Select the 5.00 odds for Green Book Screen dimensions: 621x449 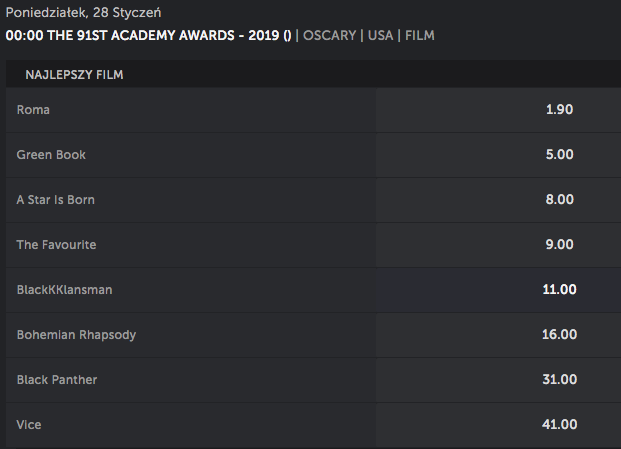(x=499, y=155)
